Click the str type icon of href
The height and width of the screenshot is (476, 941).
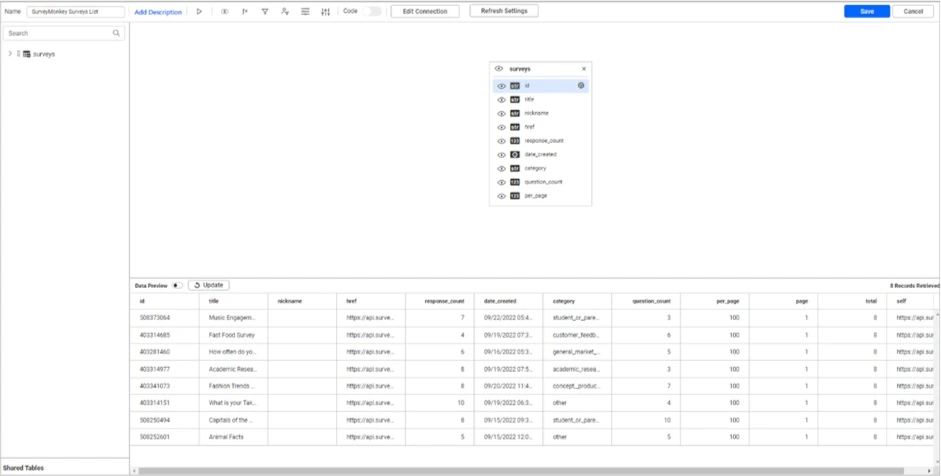(515, 127)
